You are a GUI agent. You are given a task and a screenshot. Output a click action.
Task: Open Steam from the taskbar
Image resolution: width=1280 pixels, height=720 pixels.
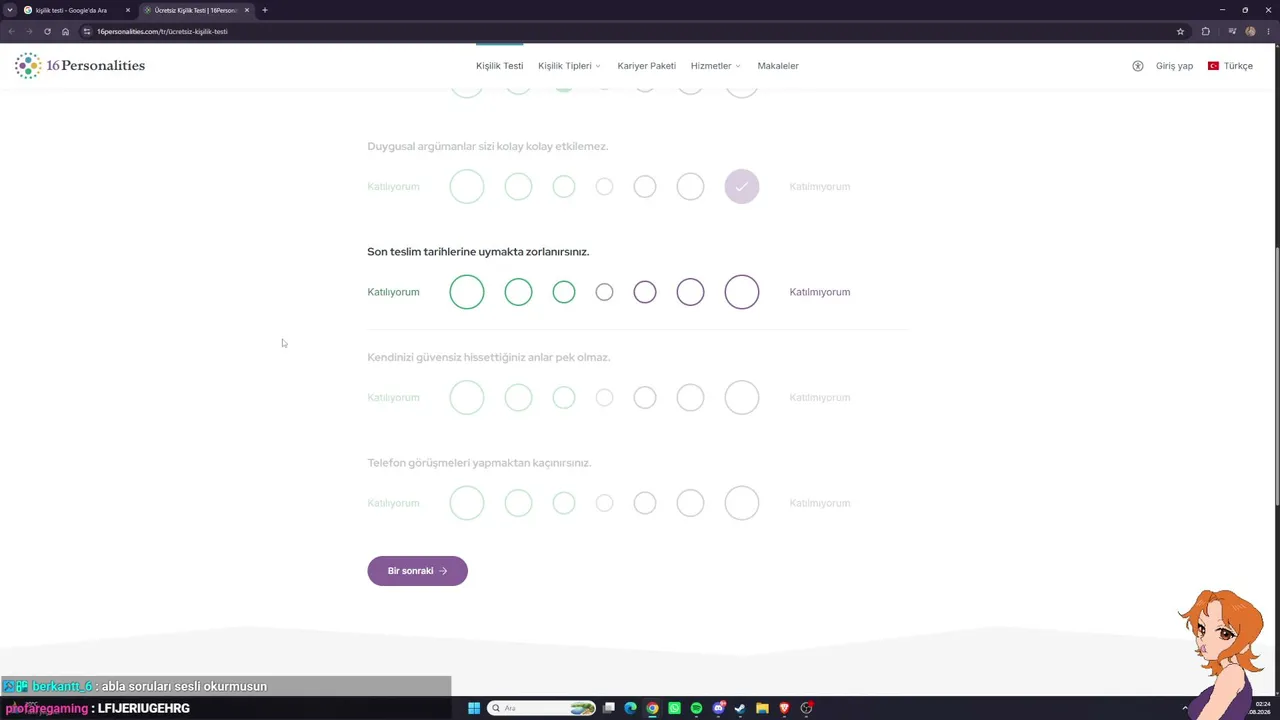740,708
